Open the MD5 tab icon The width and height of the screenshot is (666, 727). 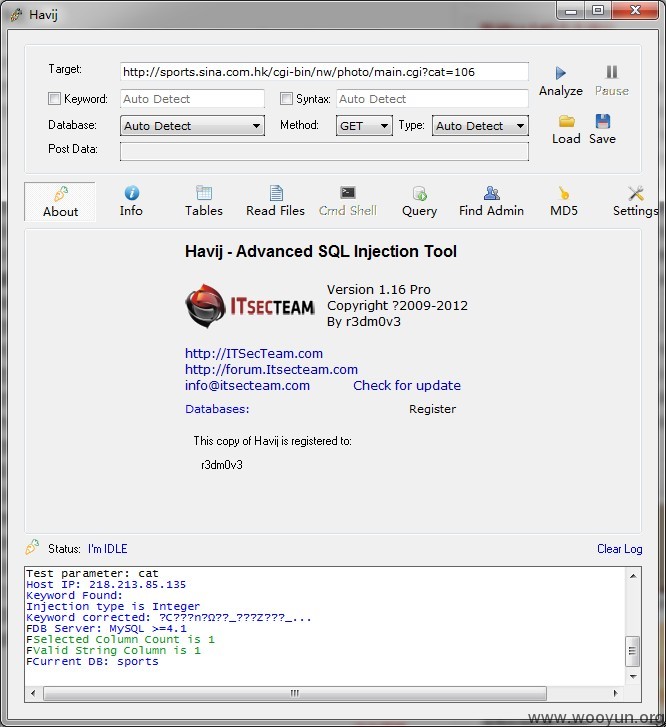point(564,193)
